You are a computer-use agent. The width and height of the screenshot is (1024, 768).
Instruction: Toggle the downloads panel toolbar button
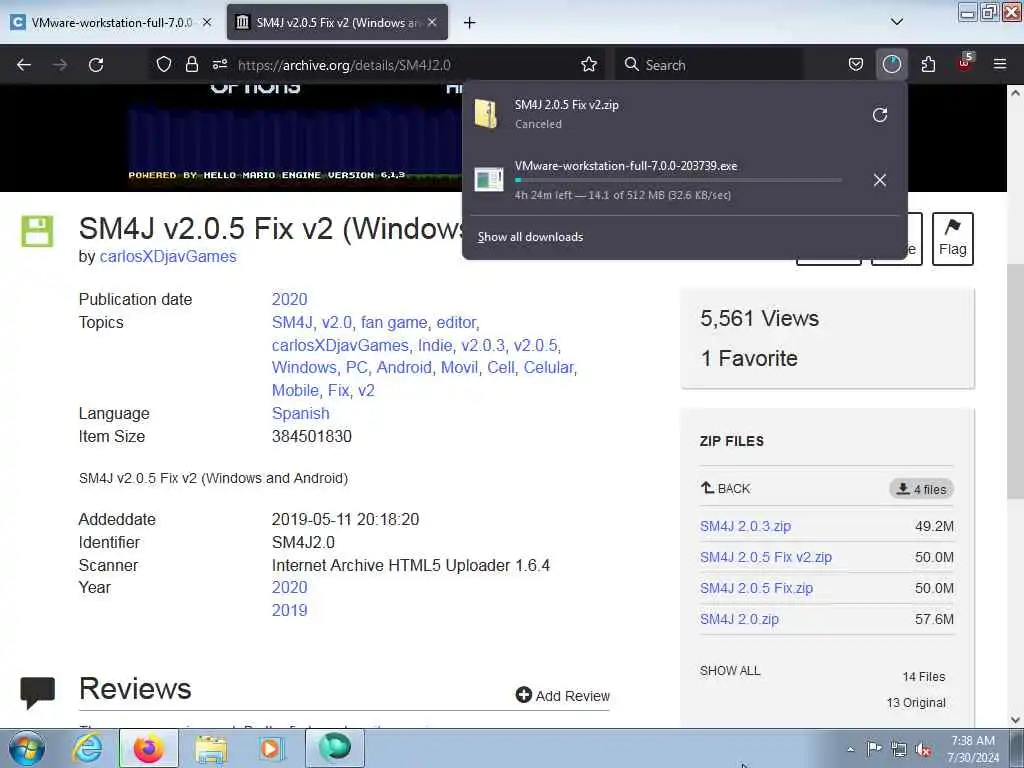click(x=891, y=64)
